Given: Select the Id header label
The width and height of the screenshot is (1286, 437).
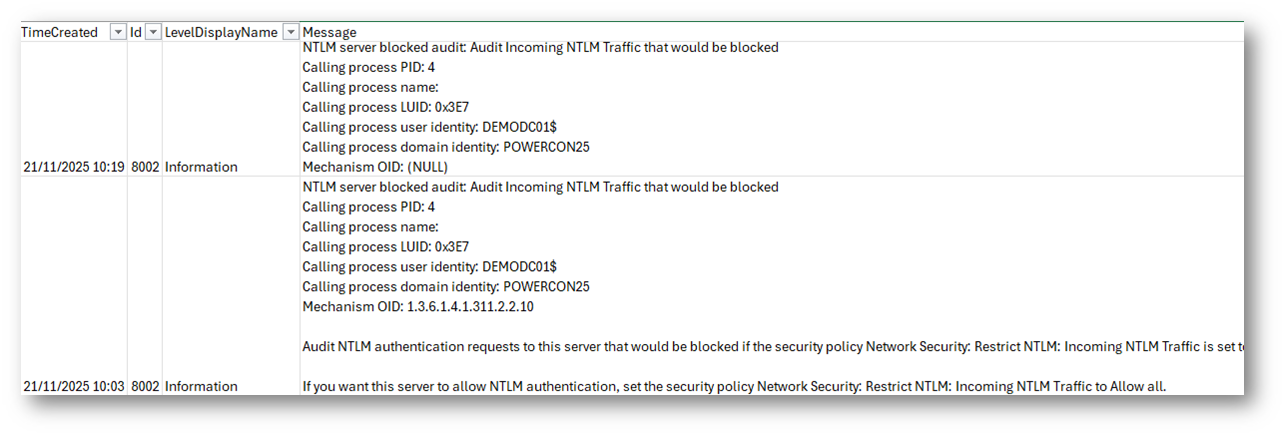Looking at the screenshot, I should click(x=136, y=32).
